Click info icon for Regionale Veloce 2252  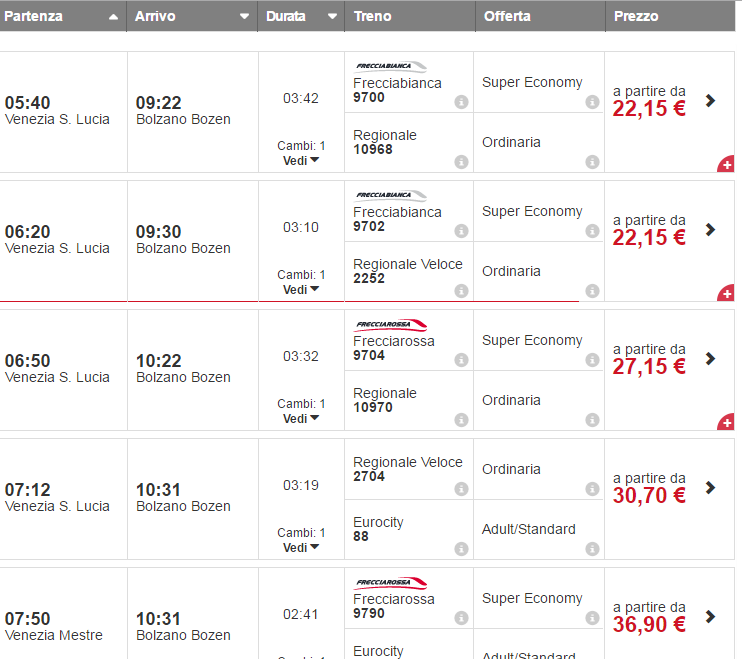tap(461, 291)
